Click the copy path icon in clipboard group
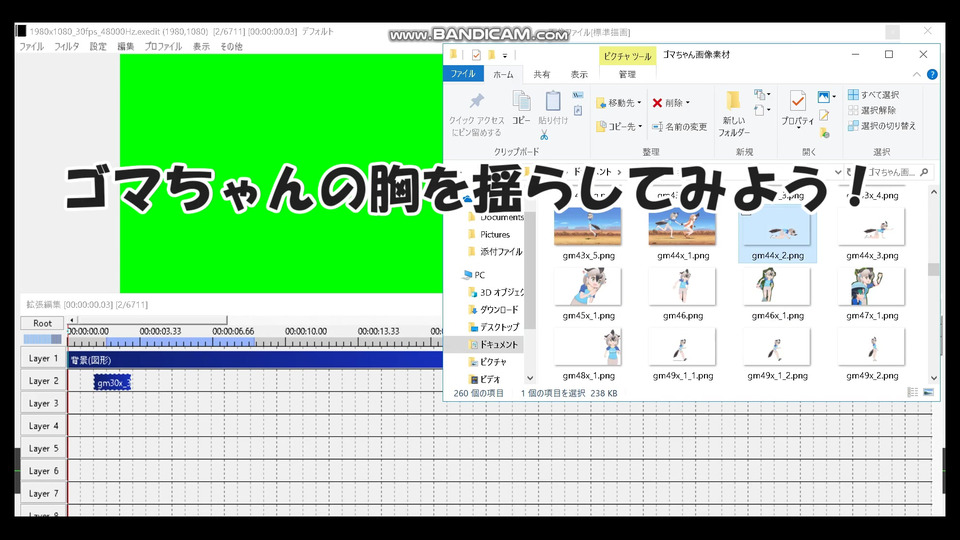 click(x=577, y=96)
